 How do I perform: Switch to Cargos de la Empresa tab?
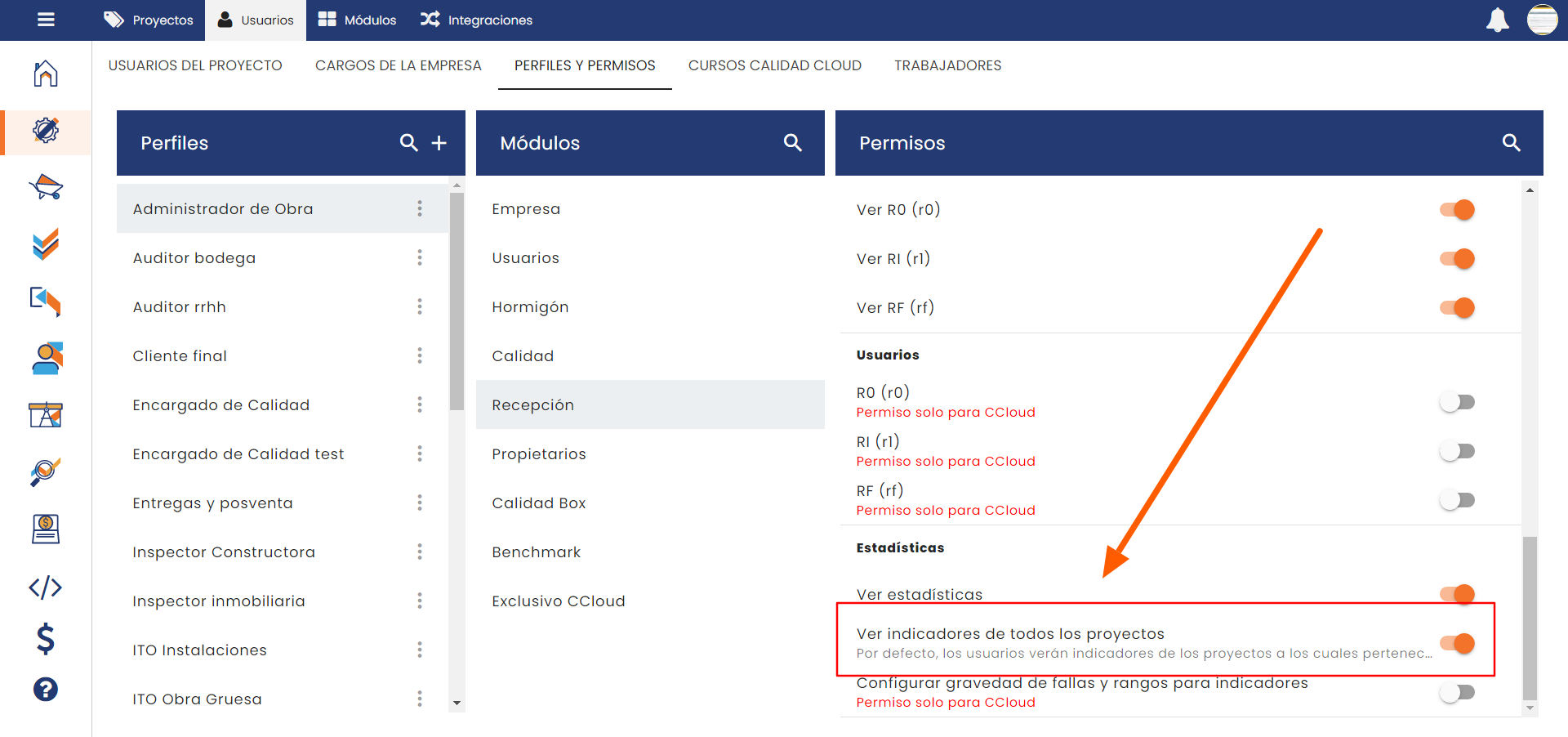[399, 65]
